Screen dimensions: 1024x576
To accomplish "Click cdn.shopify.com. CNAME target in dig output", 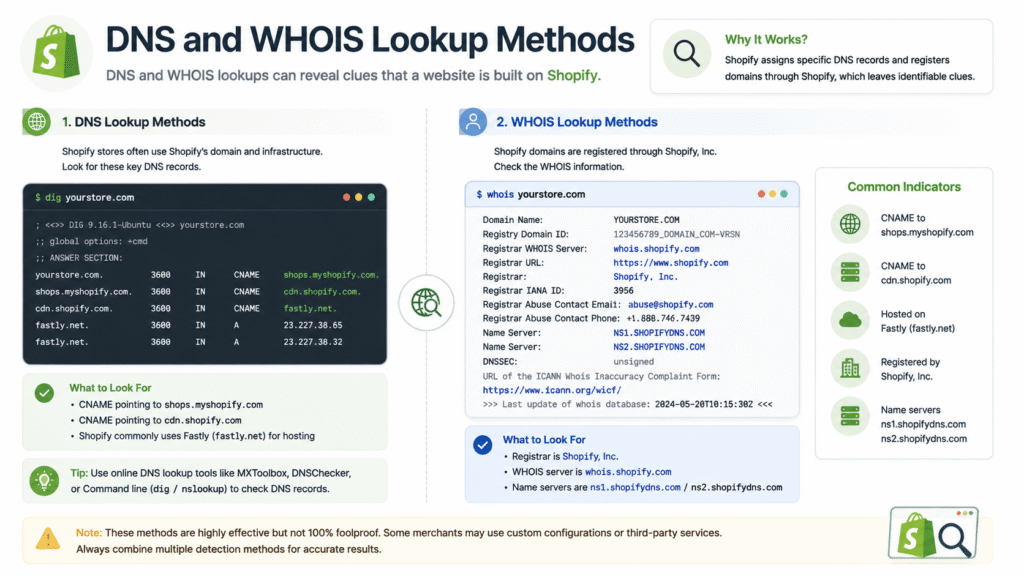I will click(x=321, y=292).
